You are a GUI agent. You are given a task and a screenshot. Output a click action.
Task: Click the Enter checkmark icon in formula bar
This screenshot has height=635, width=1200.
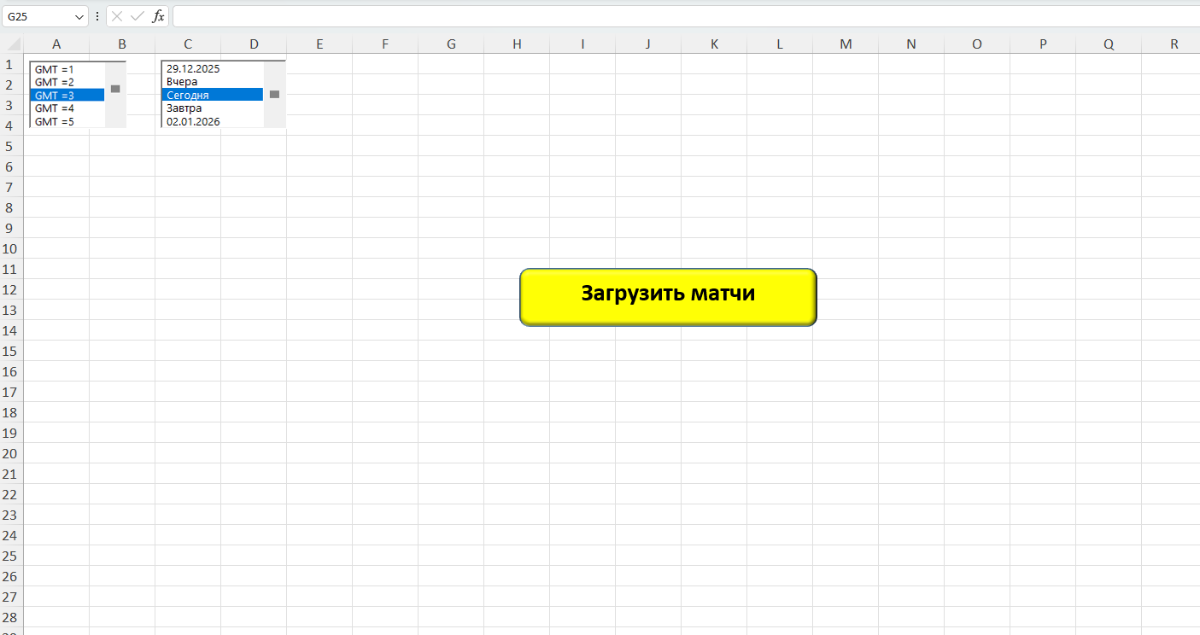[137, 16]
